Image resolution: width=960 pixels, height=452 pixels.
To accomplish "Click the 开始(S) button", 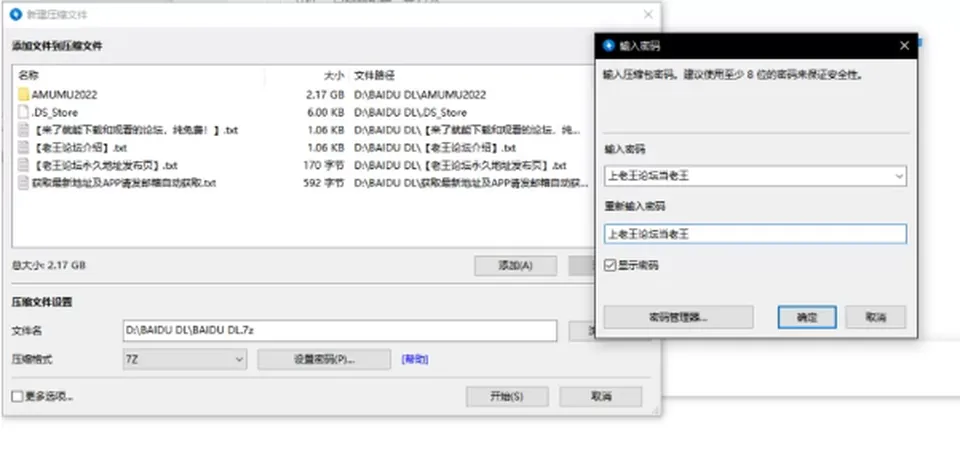I will click(507, 396).
